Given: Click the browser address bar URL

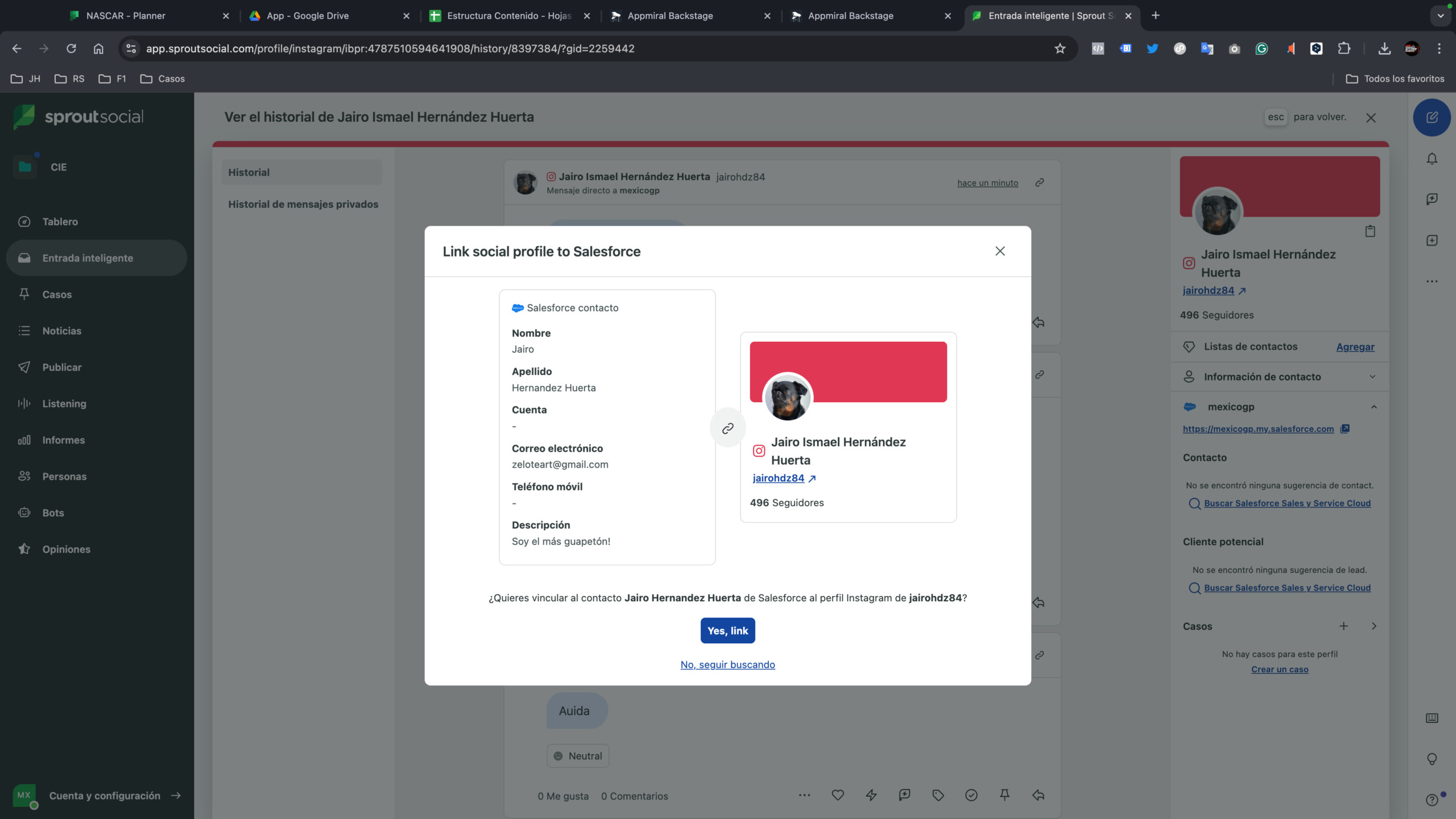Looking at the screenshot, I should [x=390, y=48].
